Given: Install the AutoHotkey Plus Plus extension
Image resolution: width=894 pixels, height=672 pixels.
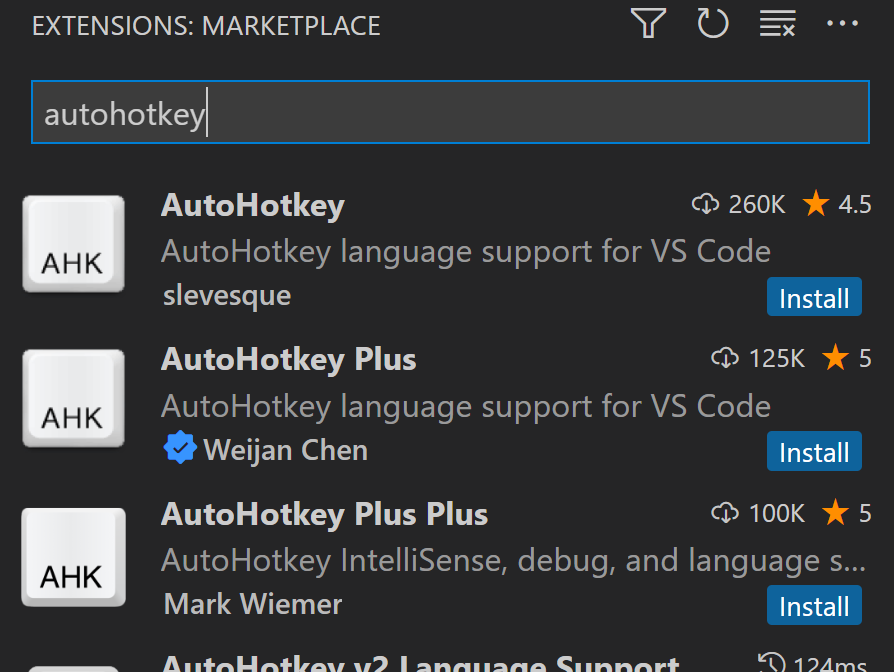Looking at the screenshot, I should [x=814, y=606].
